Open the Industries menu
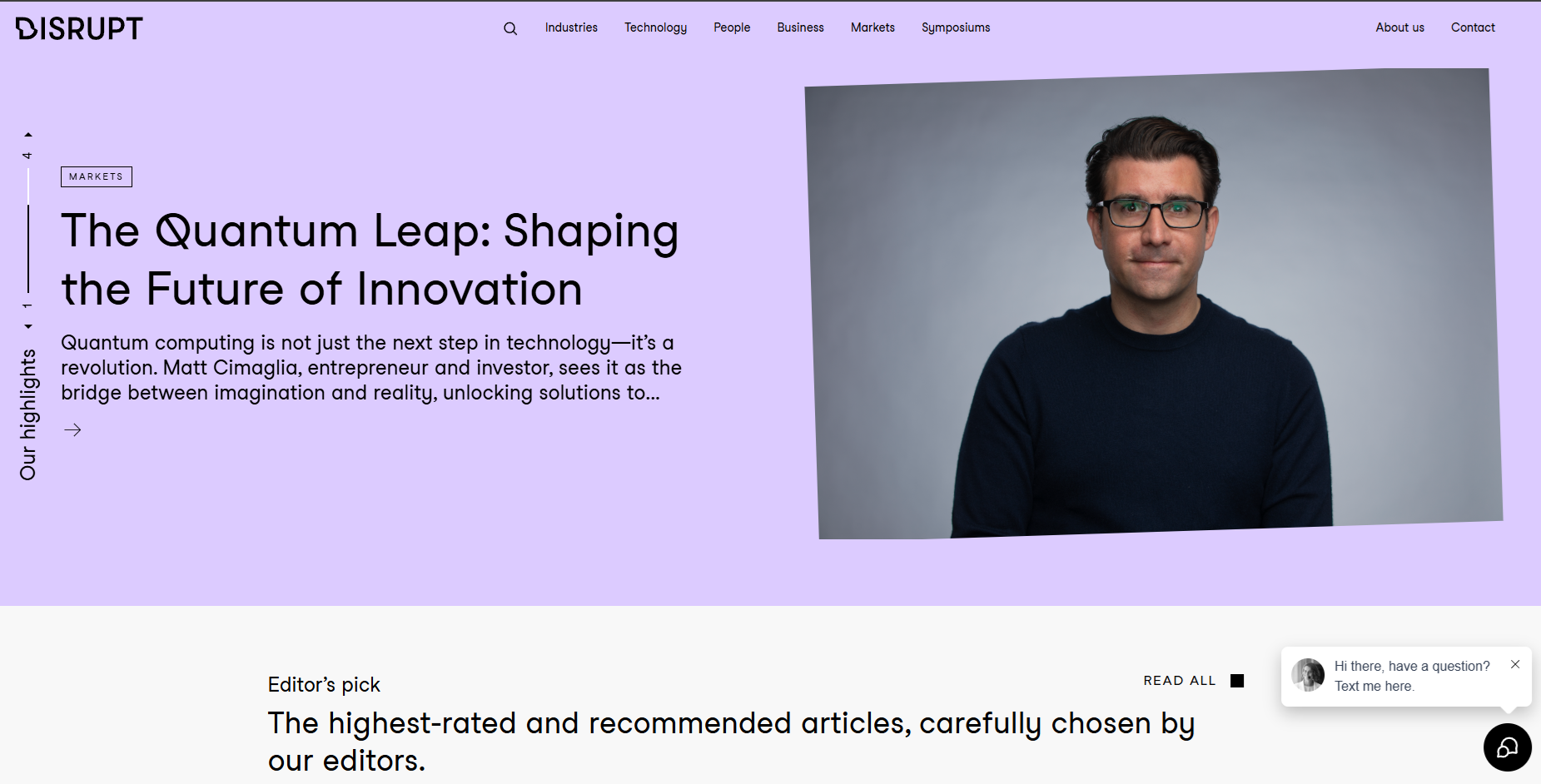This screenshot has height=784, width=1541. [571, 27]
